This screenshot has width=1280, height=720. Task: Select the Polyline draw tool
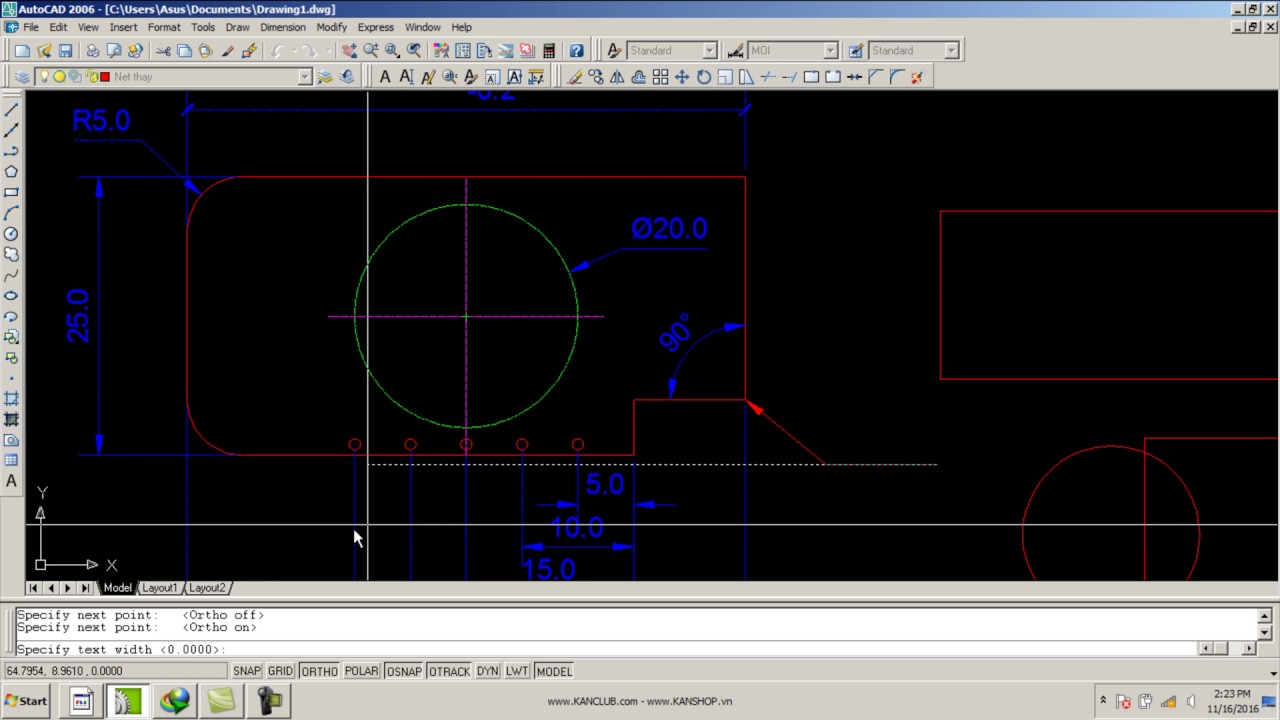point(11,151)
